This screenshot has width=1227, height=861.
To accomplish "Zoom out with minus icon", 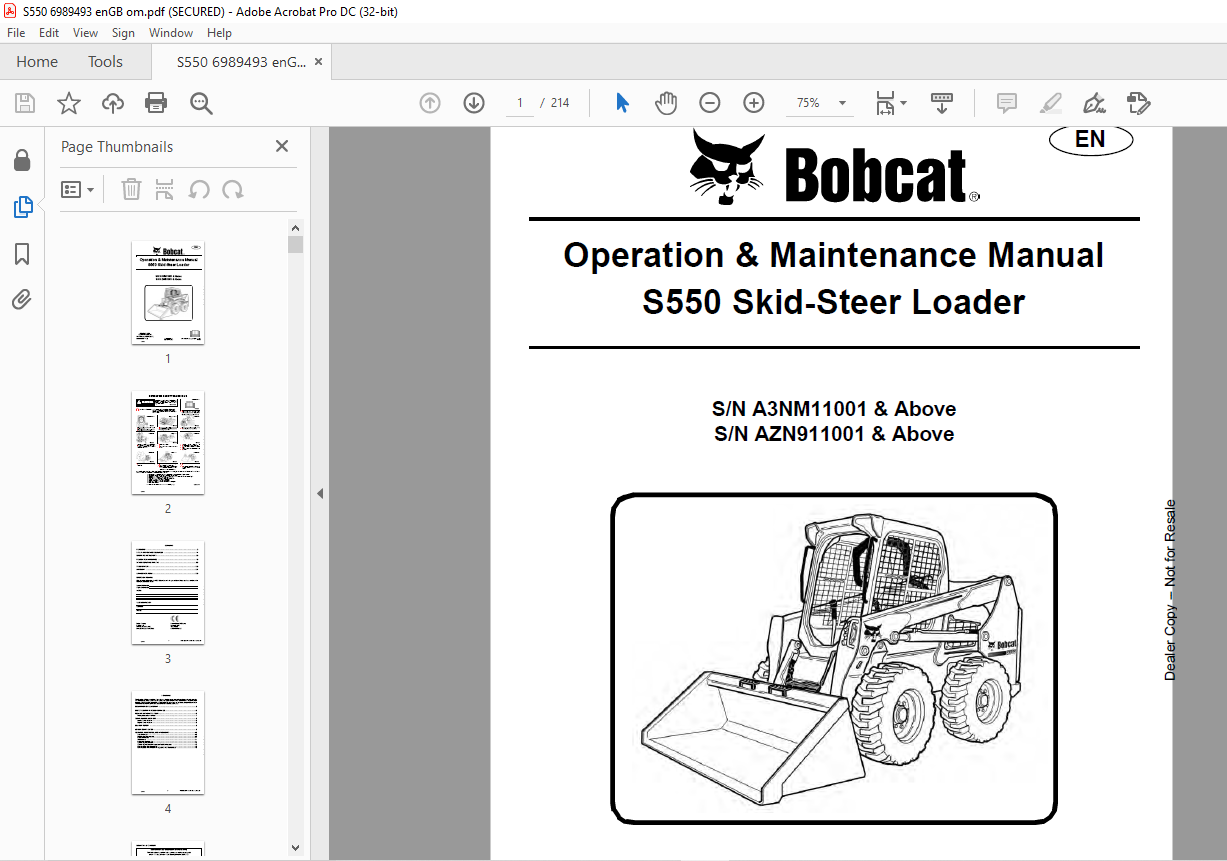I will (x=710, y=103).
